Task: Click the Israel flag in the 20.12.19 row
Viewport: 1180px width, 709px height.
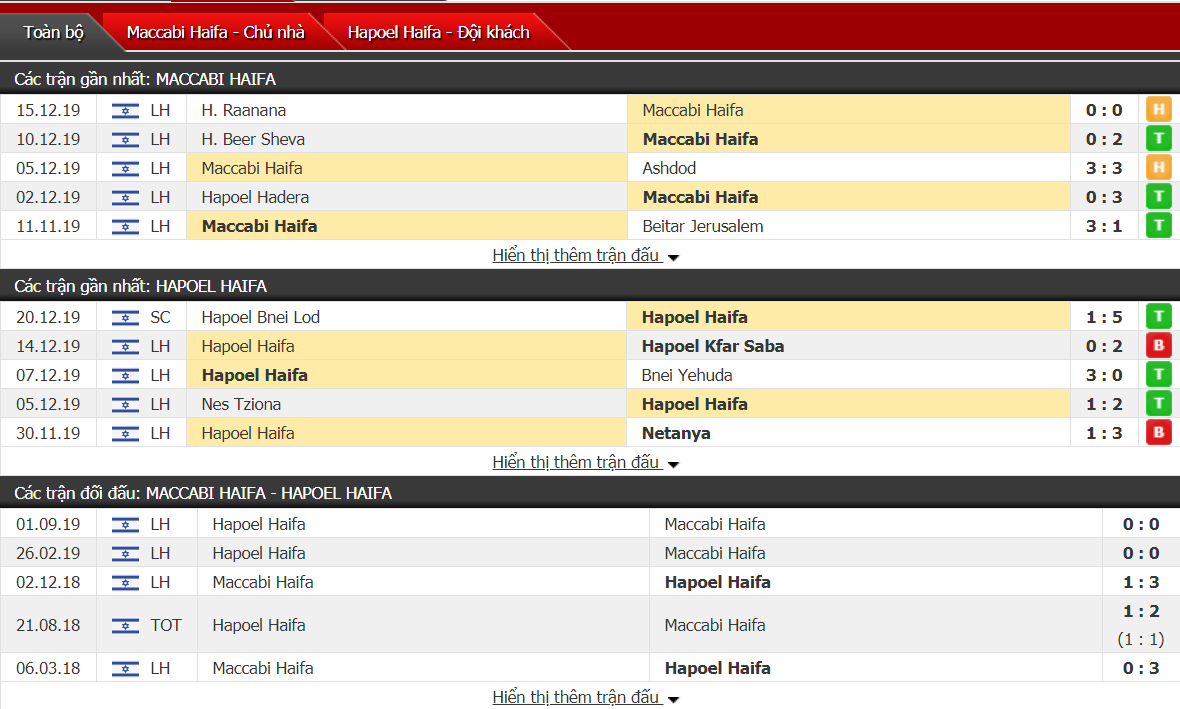Action: click(x=125, y=318)
